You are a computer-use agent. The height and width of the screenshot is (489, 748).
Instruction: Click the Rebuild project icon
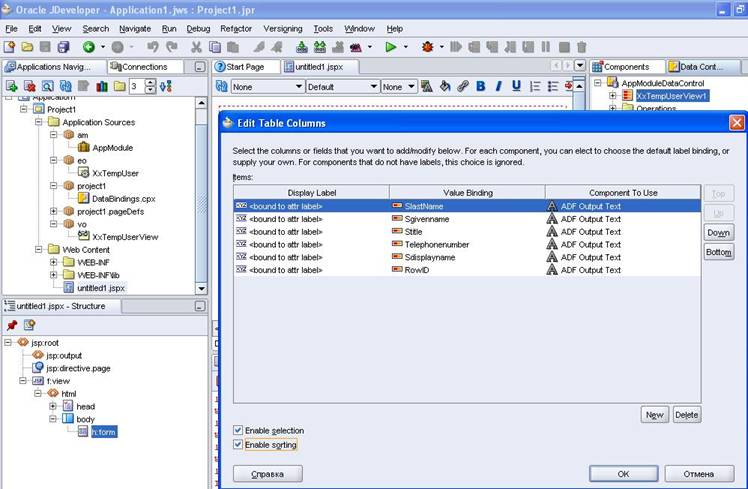[x=320, y=47]
